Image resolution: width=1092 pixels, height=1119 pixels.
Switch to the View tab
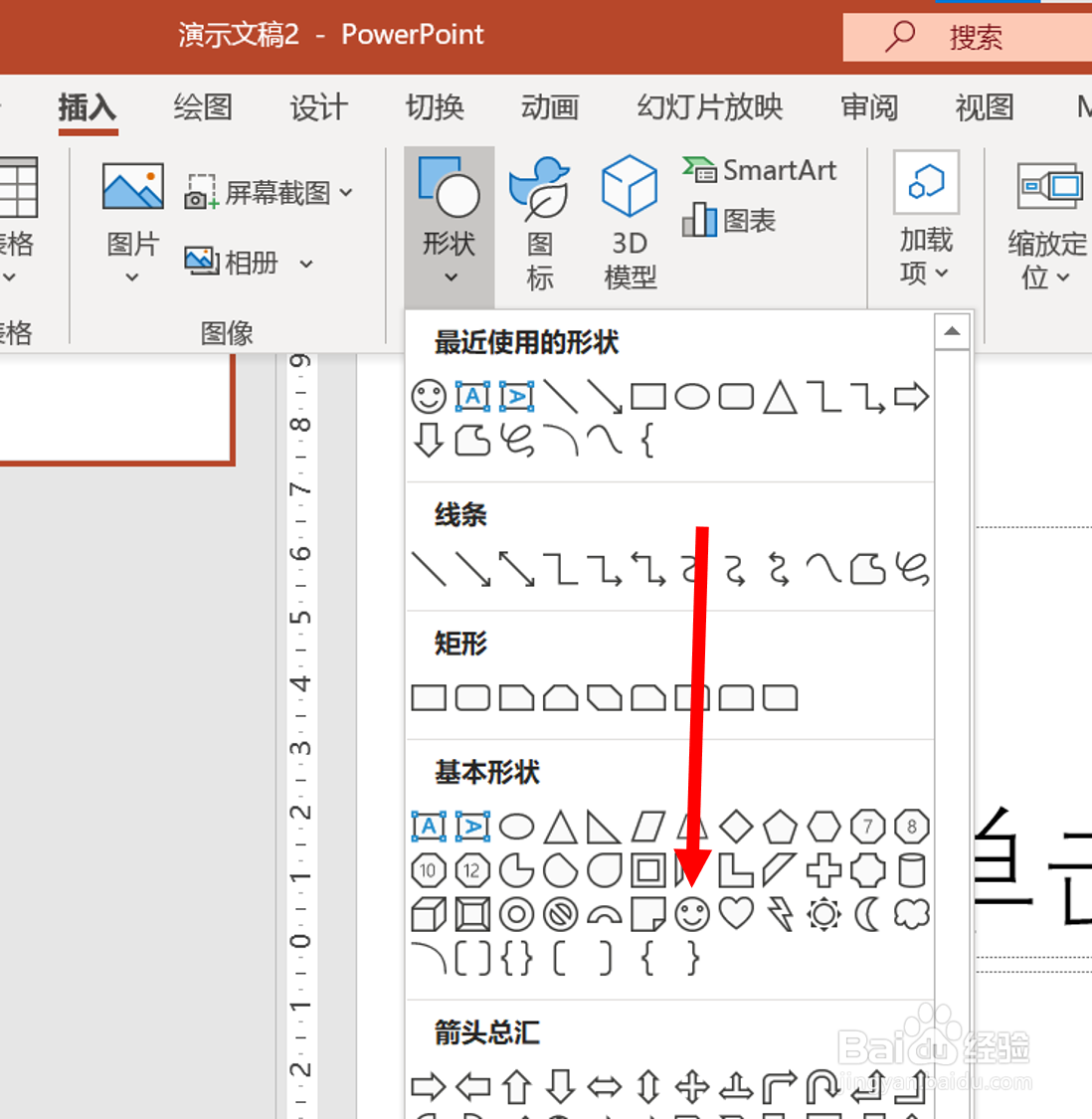click(x=985, y=108)
